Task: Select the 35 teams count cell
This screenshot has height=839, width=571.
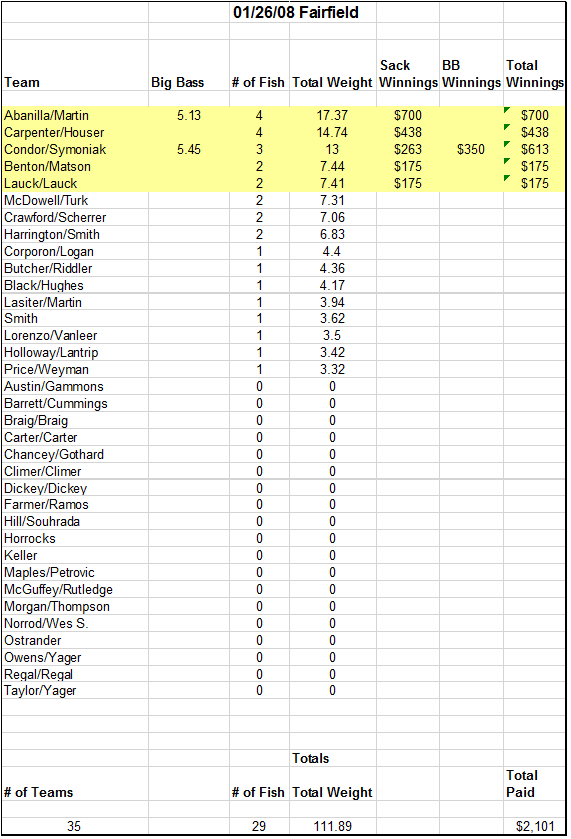Action: coord(75,826)
